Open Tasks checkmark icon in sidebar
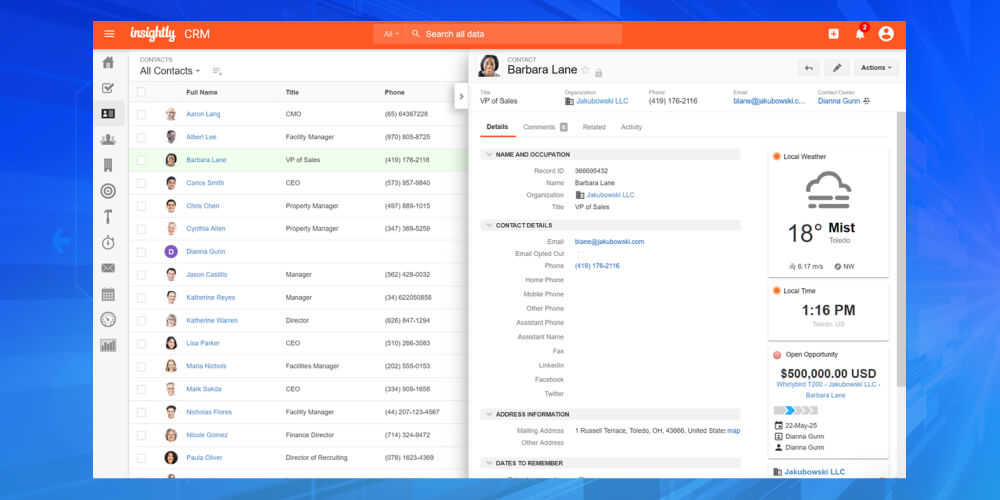The width and height of the screenshot is (1000, 500). click(x=108, y=88)
